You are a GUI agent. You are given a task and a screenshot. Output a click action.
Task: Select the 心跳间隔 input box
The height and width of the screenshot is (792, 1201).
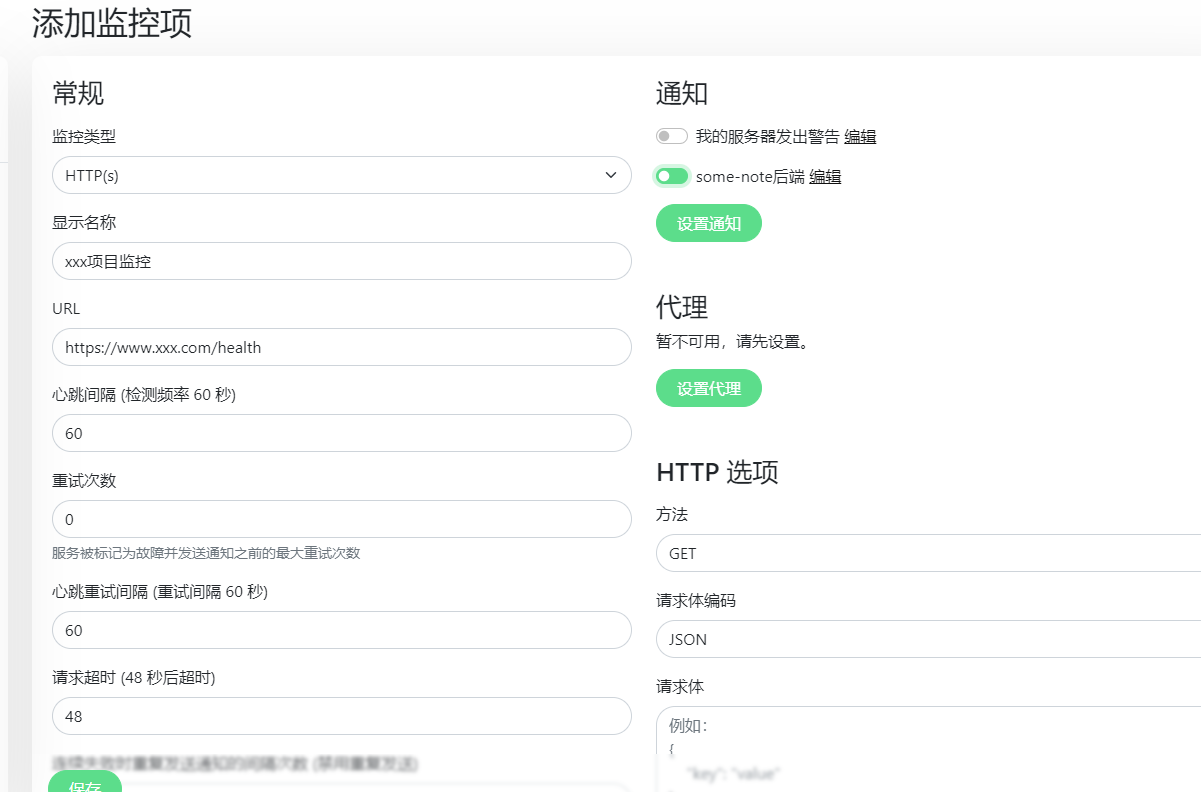pyautogui.click(x=341, y=433)
